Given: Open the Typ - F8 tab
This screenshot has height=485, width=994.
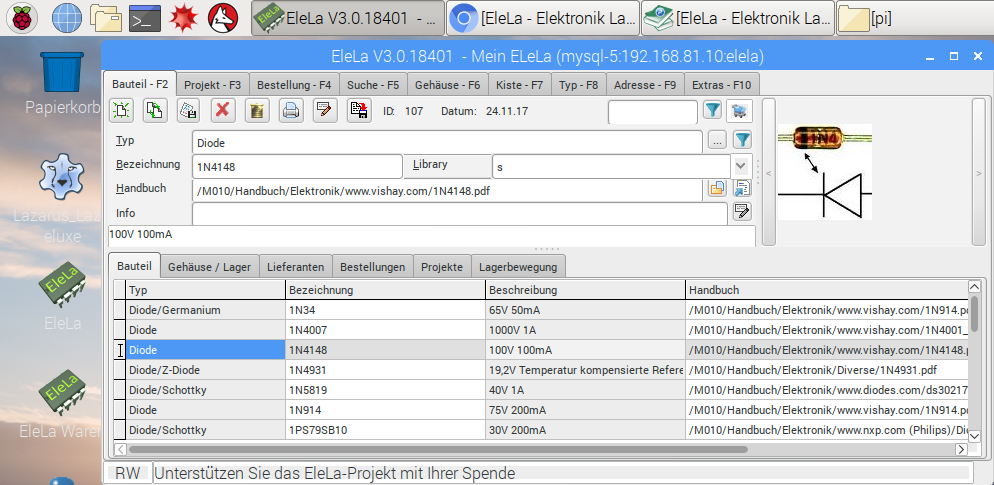Looking at the screenshot, I should (578, 85).
